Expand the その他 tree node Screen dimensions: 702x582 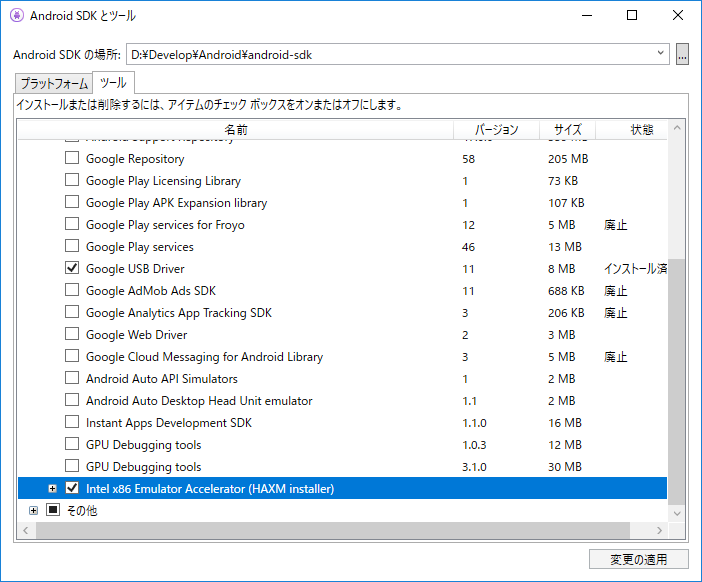(33, 510)
